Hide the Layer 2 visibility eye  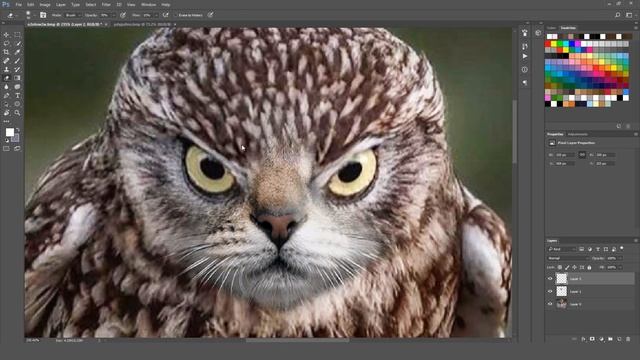coord(550,278)
